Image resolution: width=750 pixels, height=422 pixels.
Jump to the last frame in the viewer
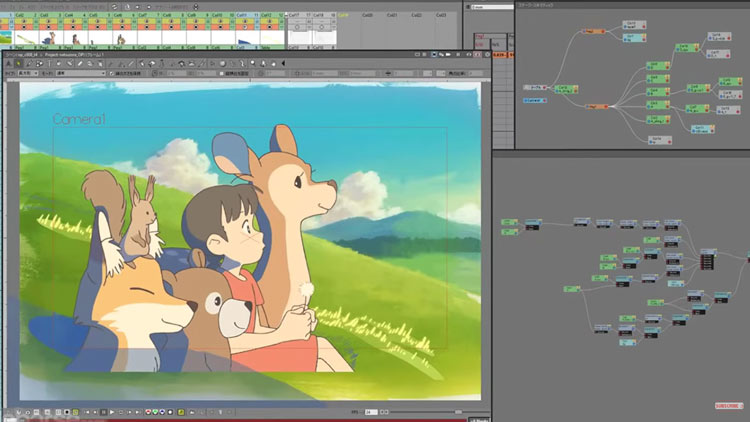click(x=137, y=412)
